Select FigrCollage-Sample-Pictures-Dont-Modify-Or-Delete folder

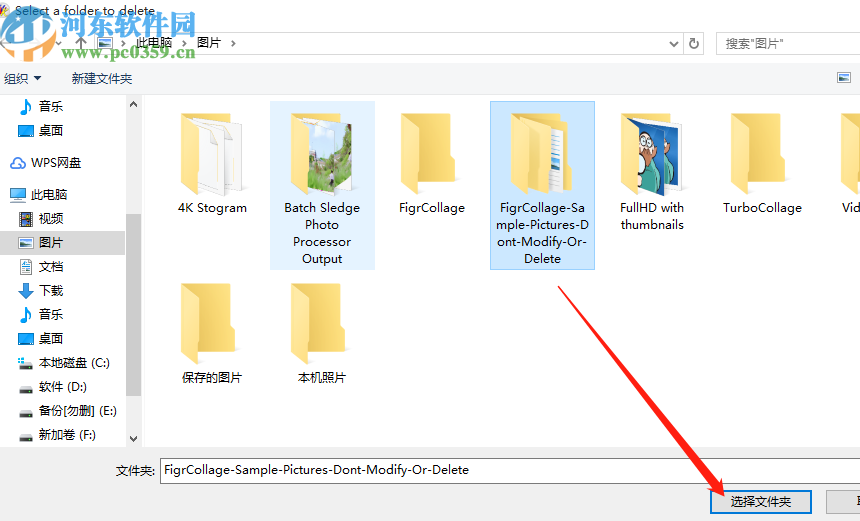click(542, 185)
